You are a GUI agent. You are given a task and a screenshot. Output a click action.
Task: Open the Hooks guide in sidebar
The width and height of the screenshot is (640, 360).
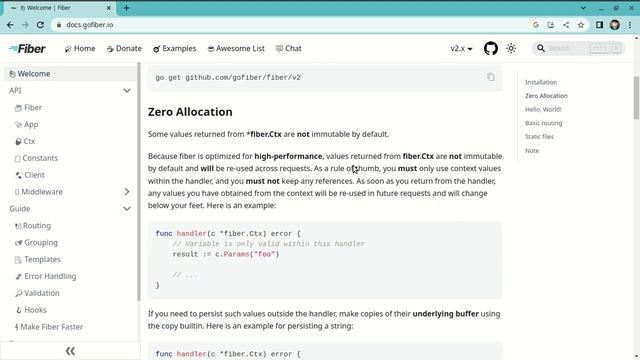pyautogui.click(x=31, y=310)
